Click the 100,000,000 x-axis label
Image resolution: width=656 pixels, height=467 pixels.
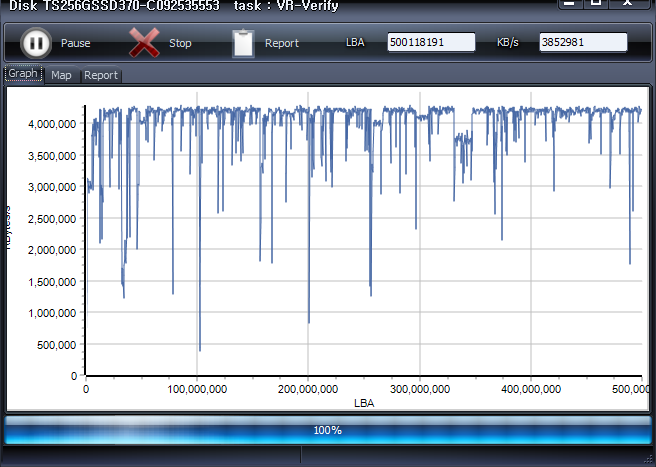pos(197,389)
